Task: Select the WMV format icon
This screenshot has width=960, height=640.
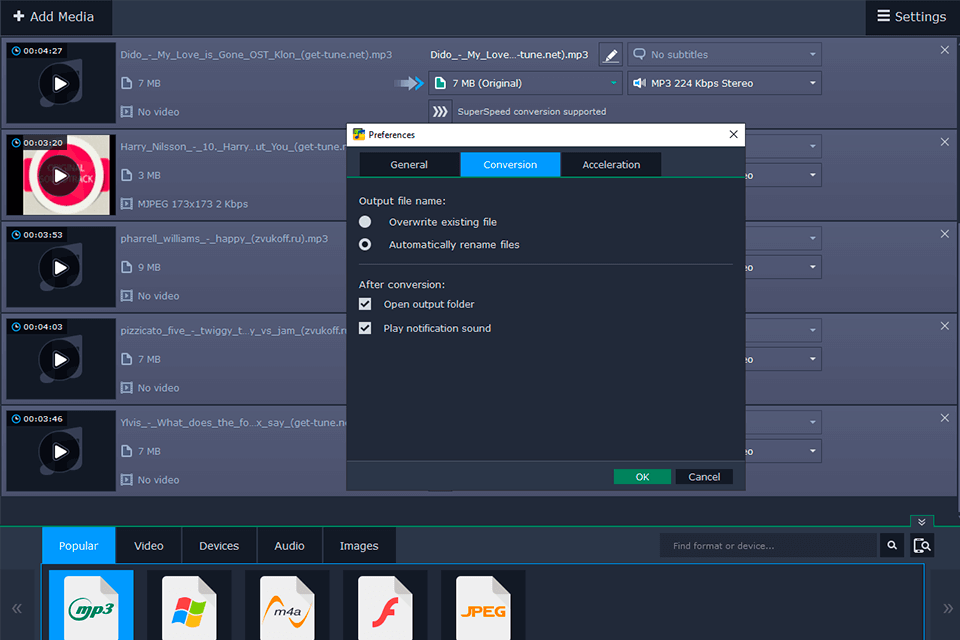Action: (188, 605)
